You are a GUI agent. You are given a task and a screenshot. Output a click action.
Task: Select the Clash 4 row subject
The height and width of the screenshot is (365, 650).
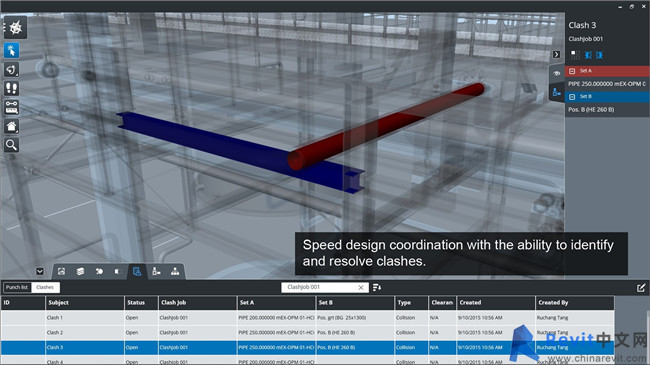(x=55, y=362)
